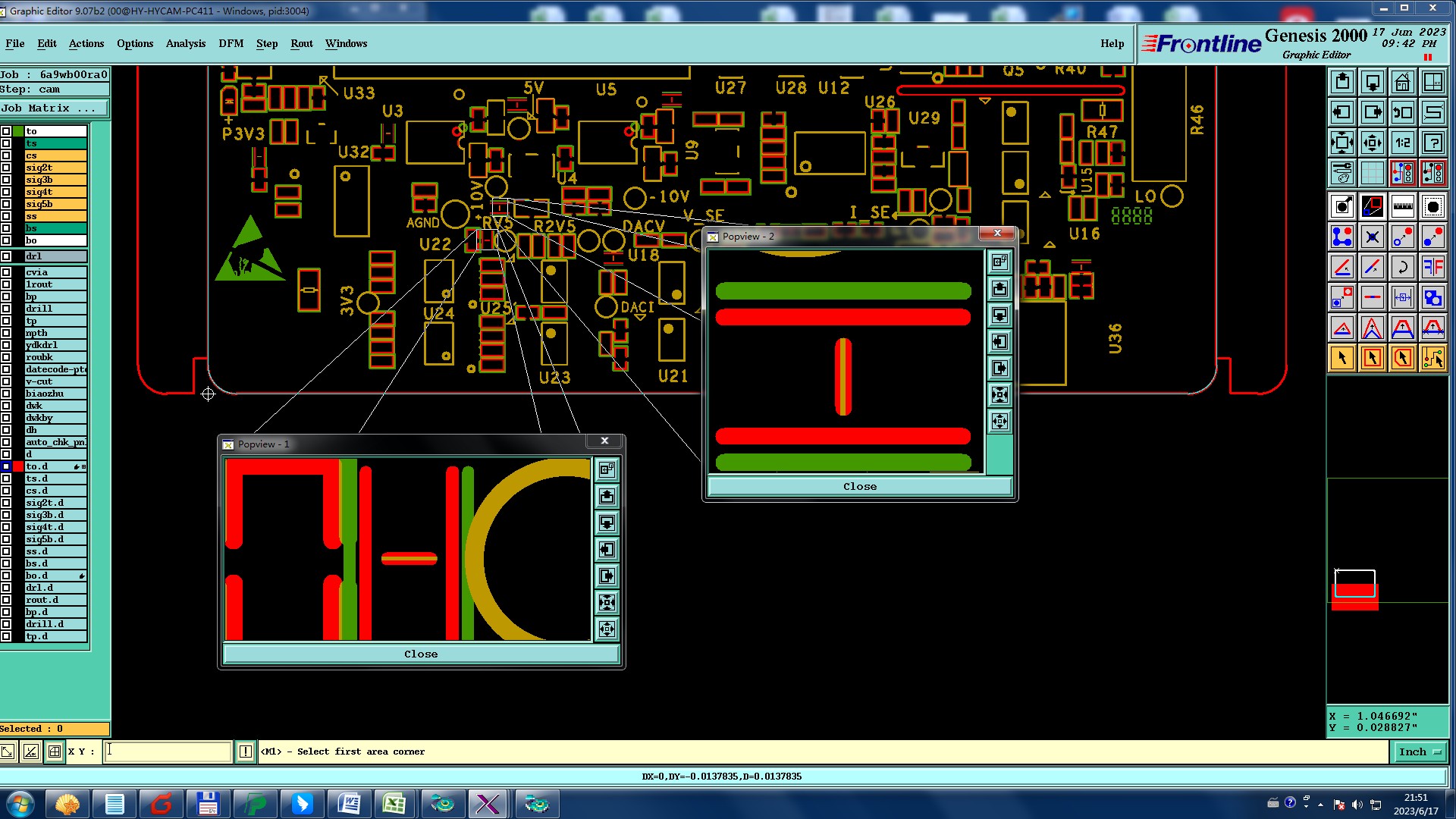Click the Word icon in the taskbar
Viewport: 1456px width, 819px height.
click(349, 804)
